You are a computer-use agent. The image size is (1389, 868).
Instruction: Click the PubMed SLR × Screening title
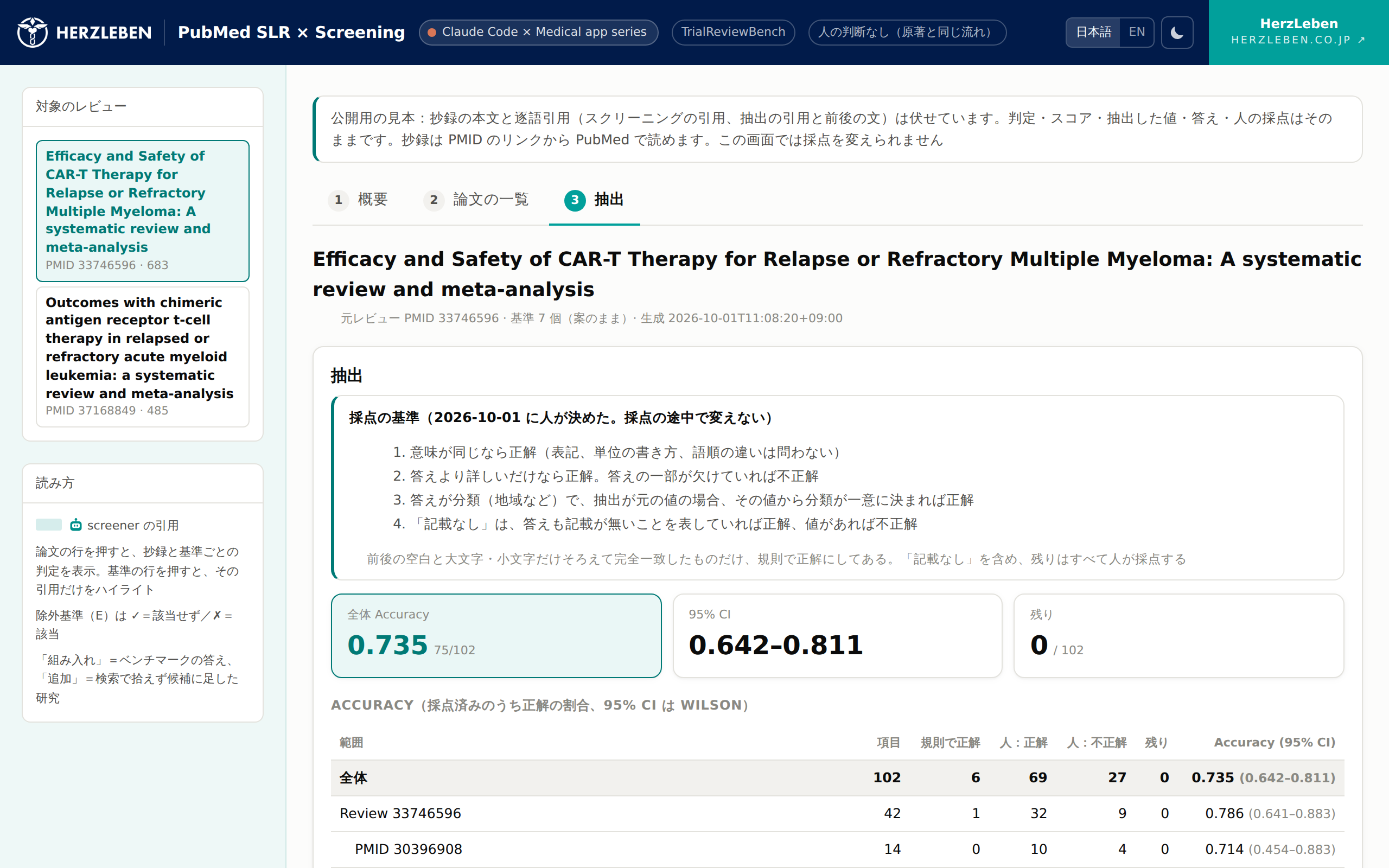pyautogui.click(x=291, y=32)
